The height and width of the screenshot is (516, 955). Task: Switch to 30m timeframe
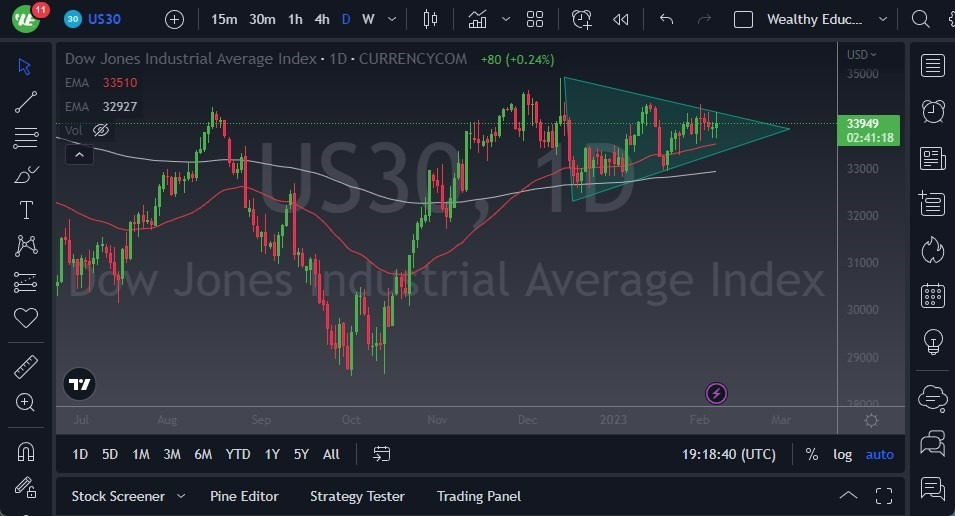click(x=262, y=19)
